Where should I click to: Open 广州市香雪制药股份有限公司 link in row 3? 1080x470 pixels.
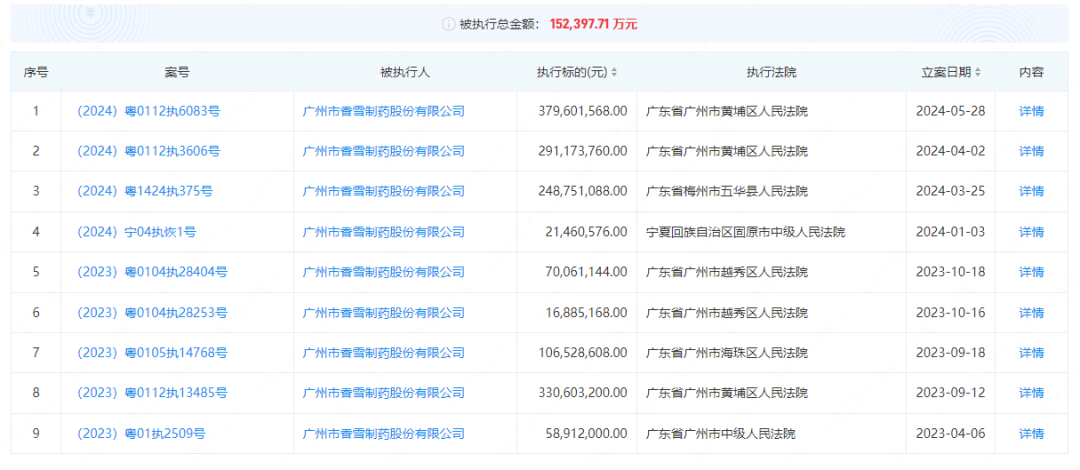pyautogui.click(x=384, y=191)
